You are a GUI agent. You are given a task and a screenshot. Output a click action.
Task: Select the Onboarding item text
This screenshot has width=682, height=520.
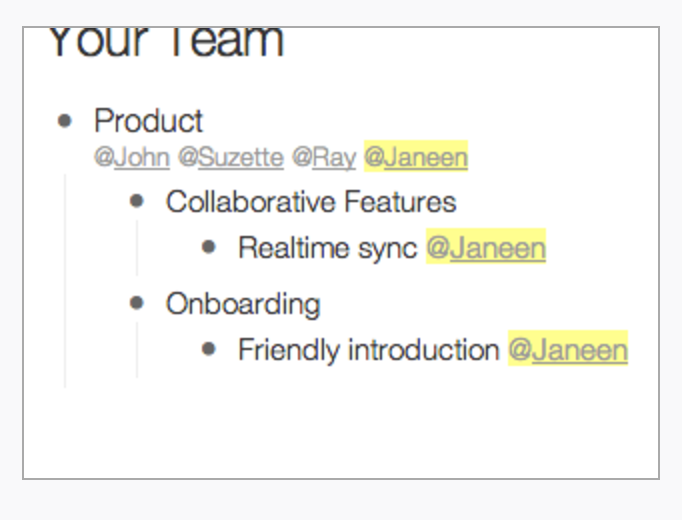pyautogui.click(x=243, y=304)
